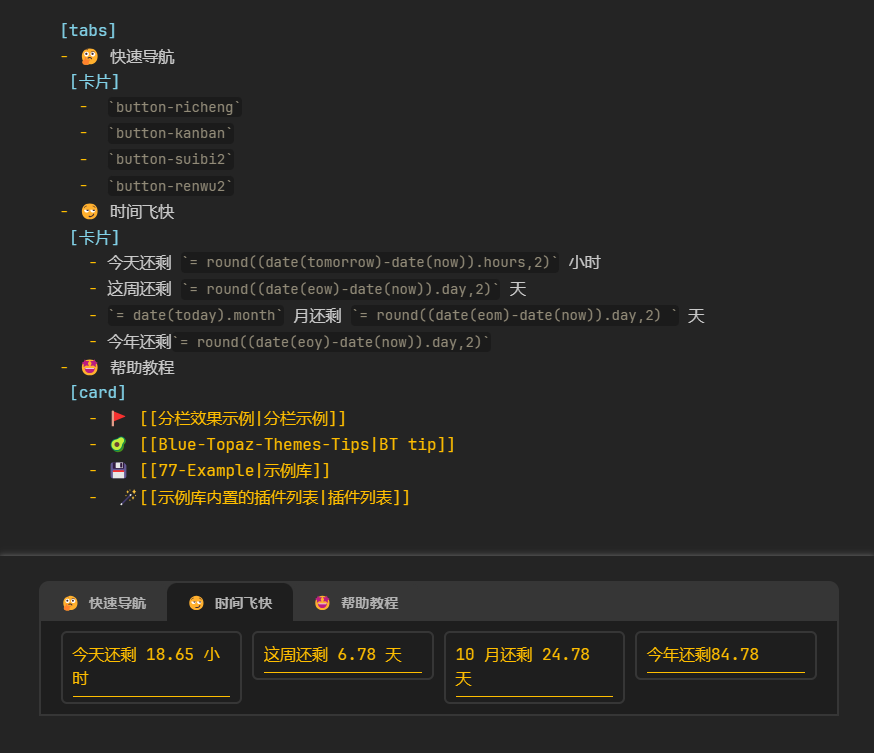Click the emoji beside 帮助教程 in the editor
The height and width of the screenshot is (753, 874).
[x=90, y=367]
